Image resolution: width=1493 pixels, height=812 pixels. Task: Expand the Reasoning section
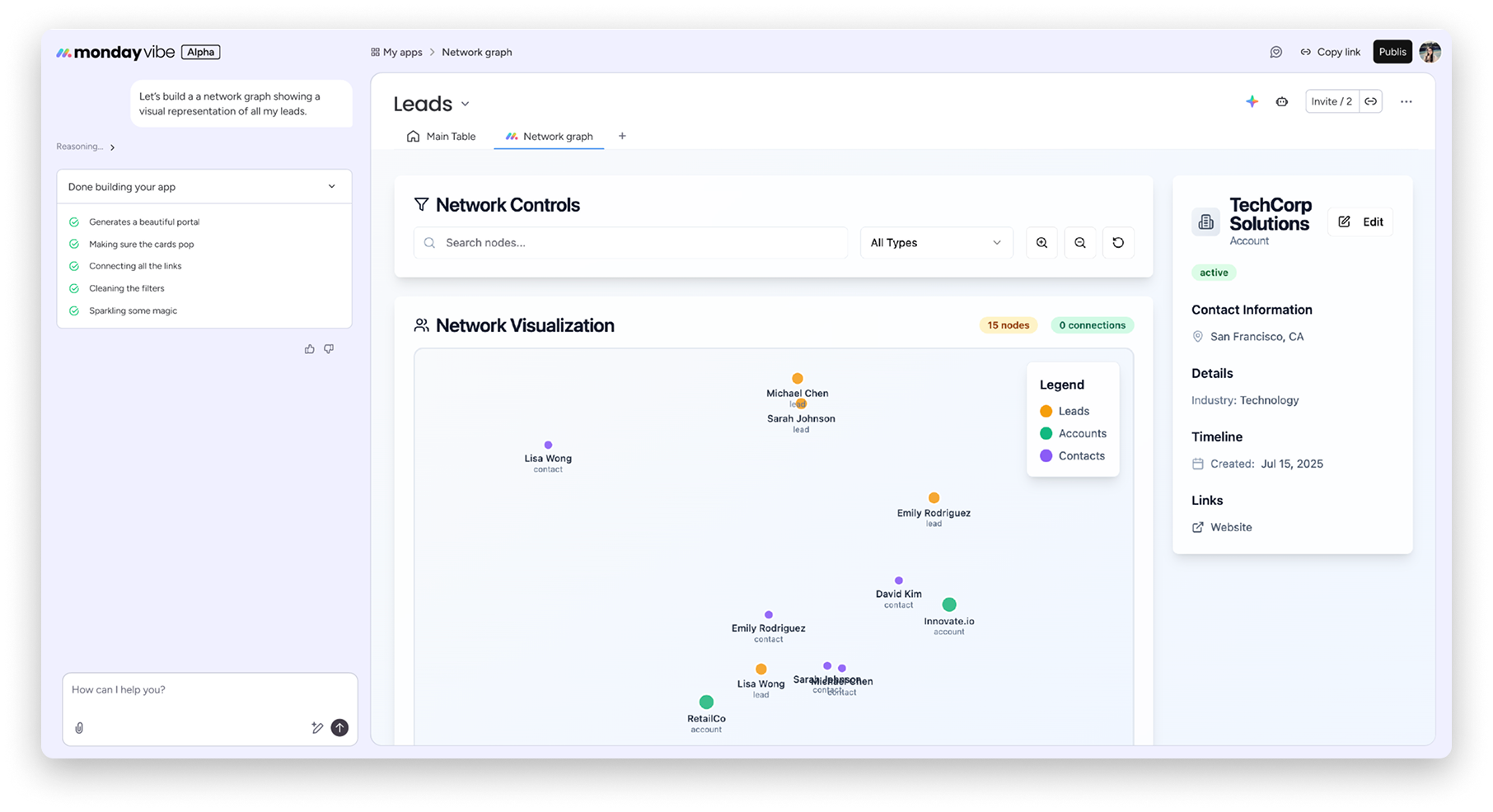[x=86, y=147]
